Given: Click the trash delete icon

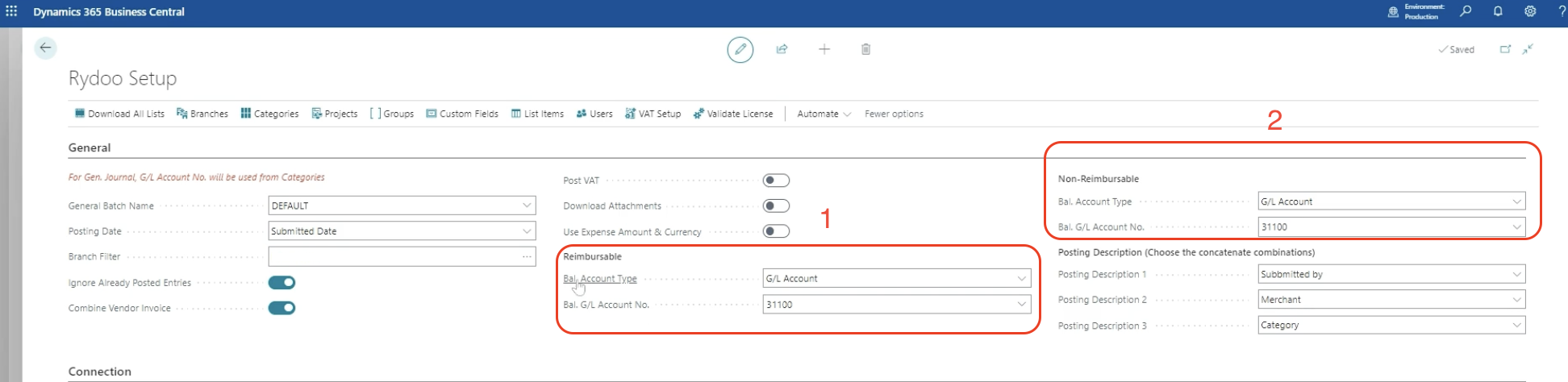Looking at the screenshot, I should (x=865, y=49).
